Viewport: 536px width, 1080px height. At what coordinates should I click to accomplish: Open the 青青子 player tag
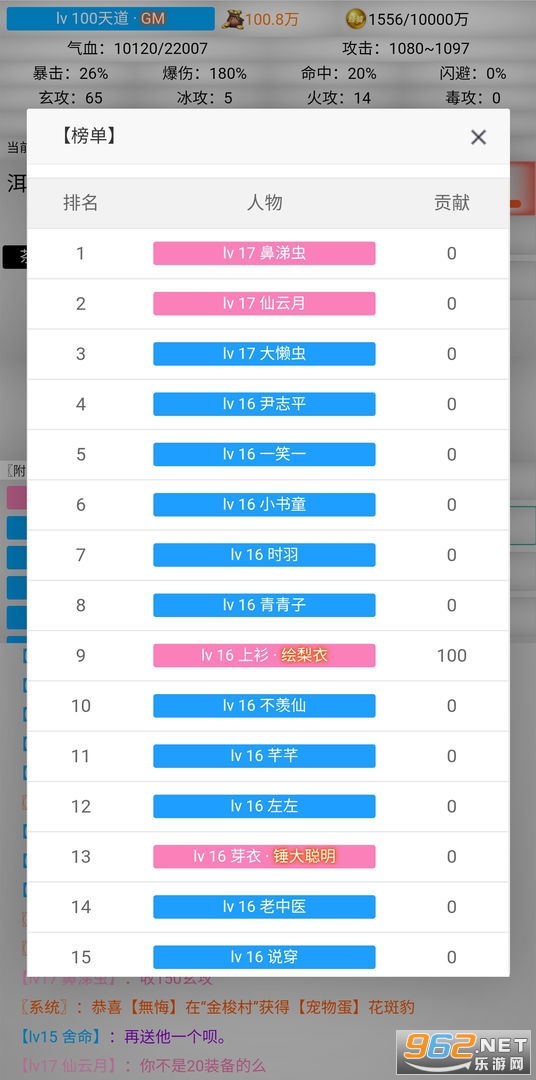(264, 605)
